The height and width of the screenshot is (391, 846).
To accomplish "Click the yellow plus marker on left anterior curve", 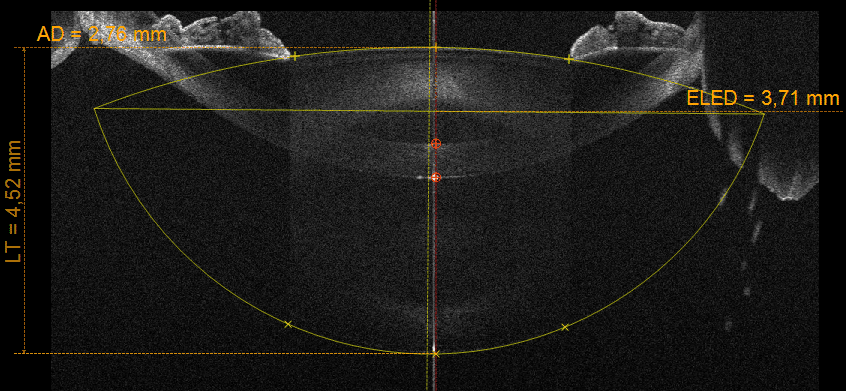I will coord(295,56).
